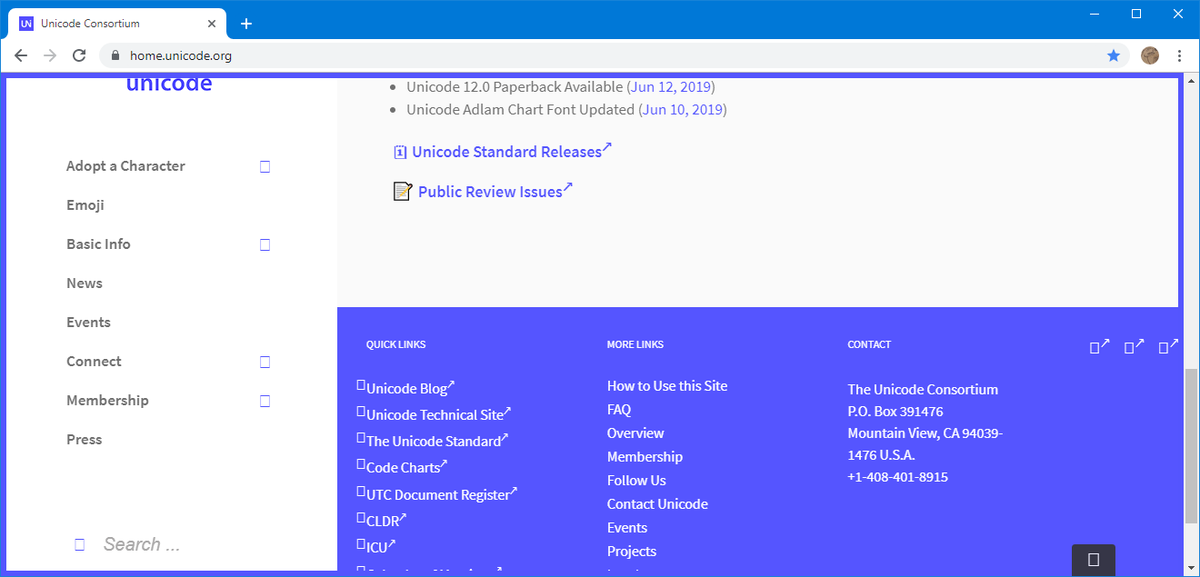The image size is (1200, 577).
Task: Click the back-to-top button at bottom right
Action: tap(1093, 559)
